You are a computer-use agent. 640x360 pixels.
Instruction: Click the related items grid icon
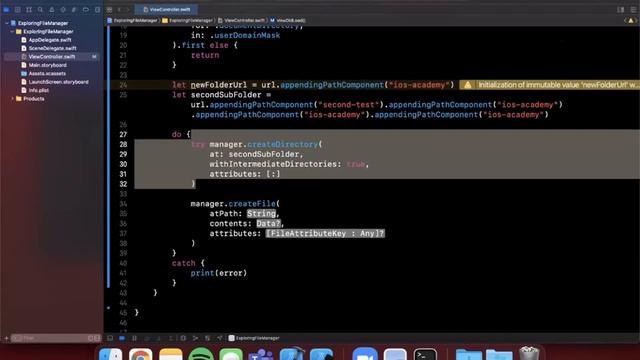109,9
